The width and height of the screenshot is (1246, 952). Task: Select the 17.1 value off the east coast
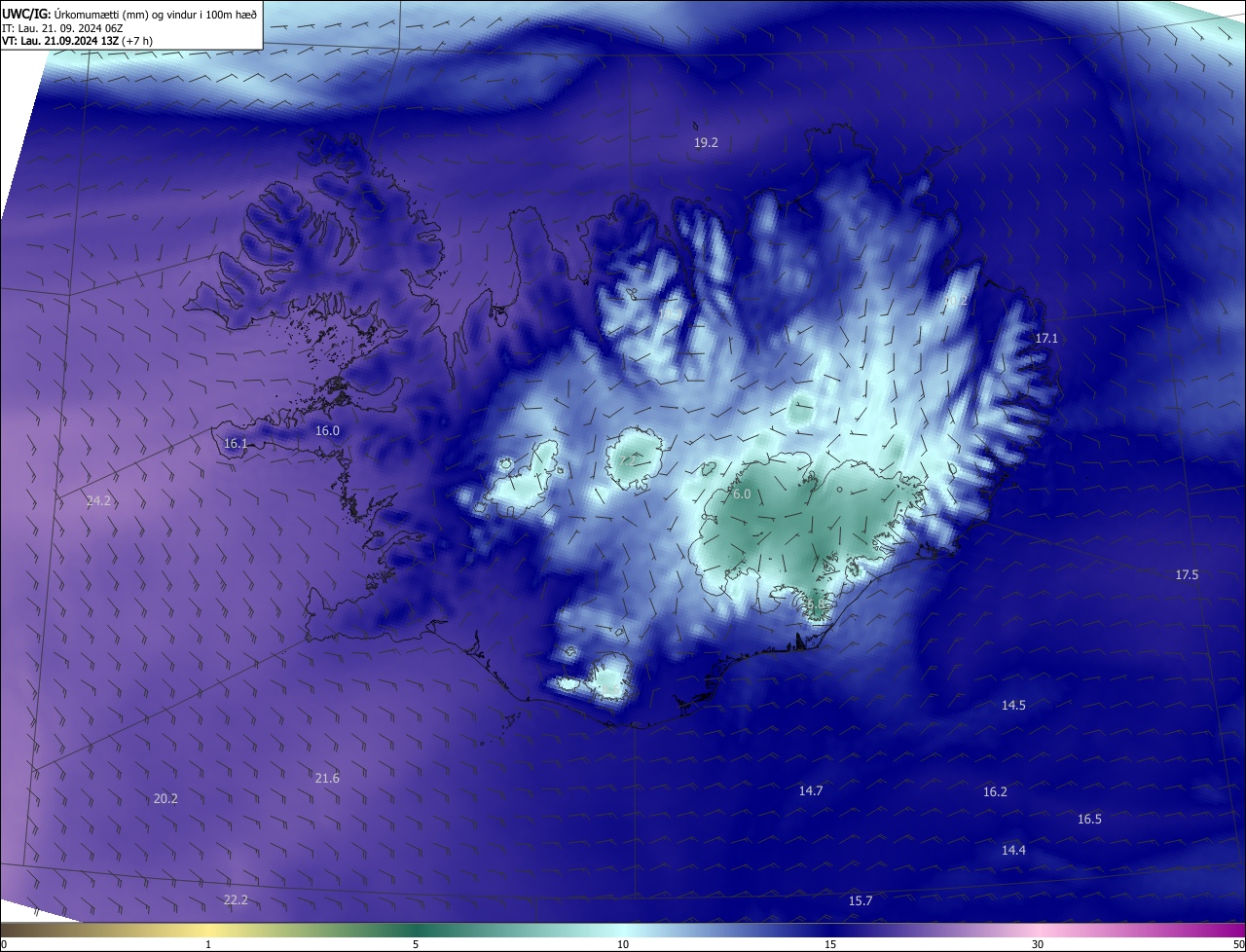1045,338
